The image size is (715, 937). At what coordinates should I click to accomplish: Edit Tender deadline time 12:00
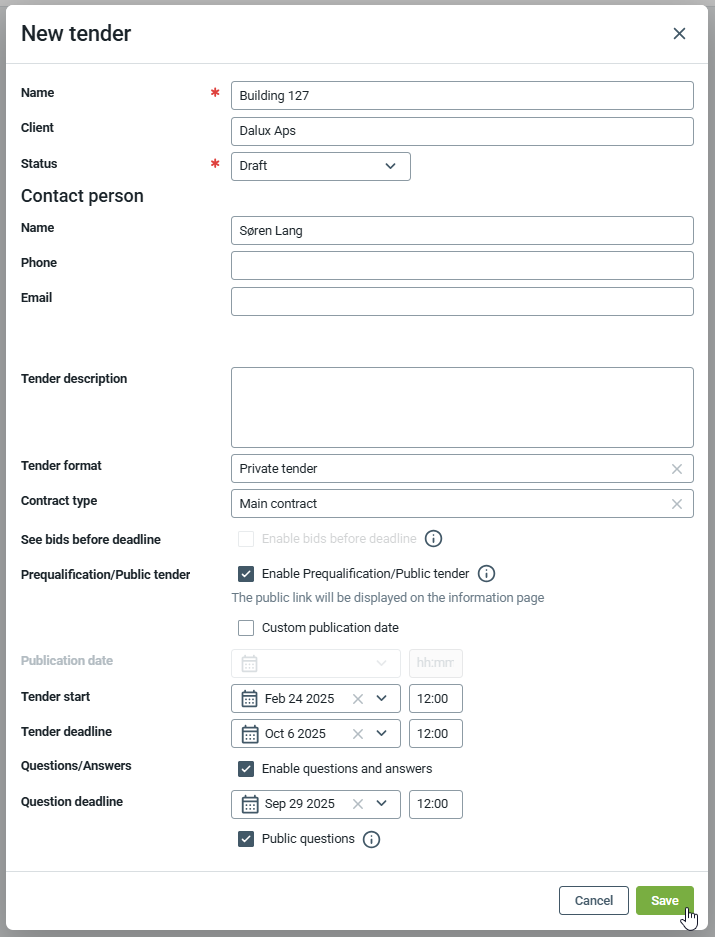tap(436, 734)
